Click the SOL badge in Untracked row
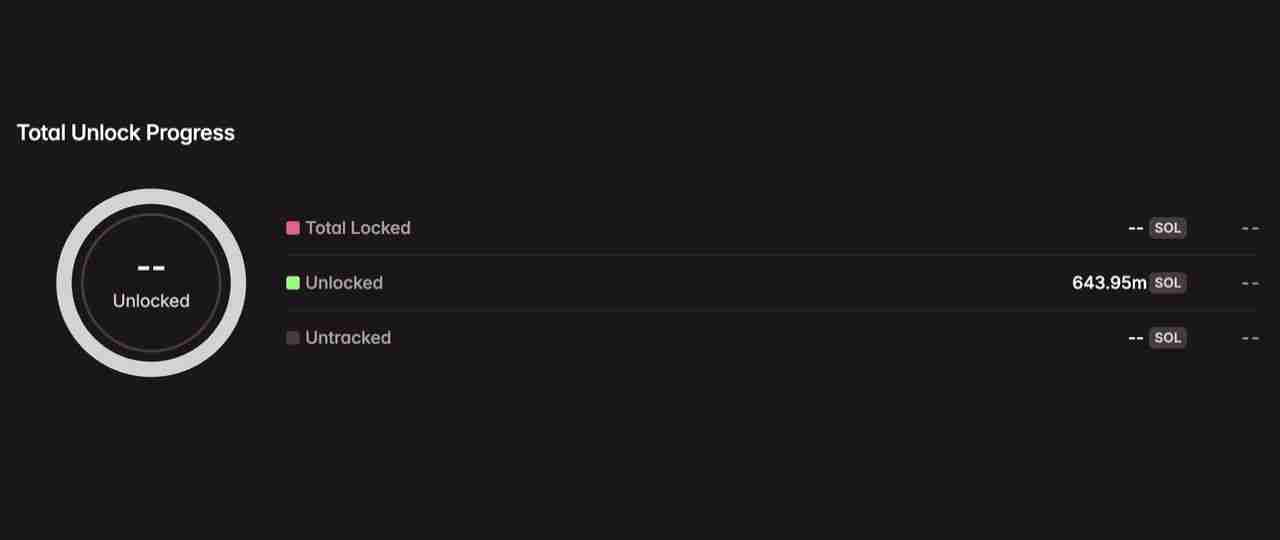 pos(1167,338)
